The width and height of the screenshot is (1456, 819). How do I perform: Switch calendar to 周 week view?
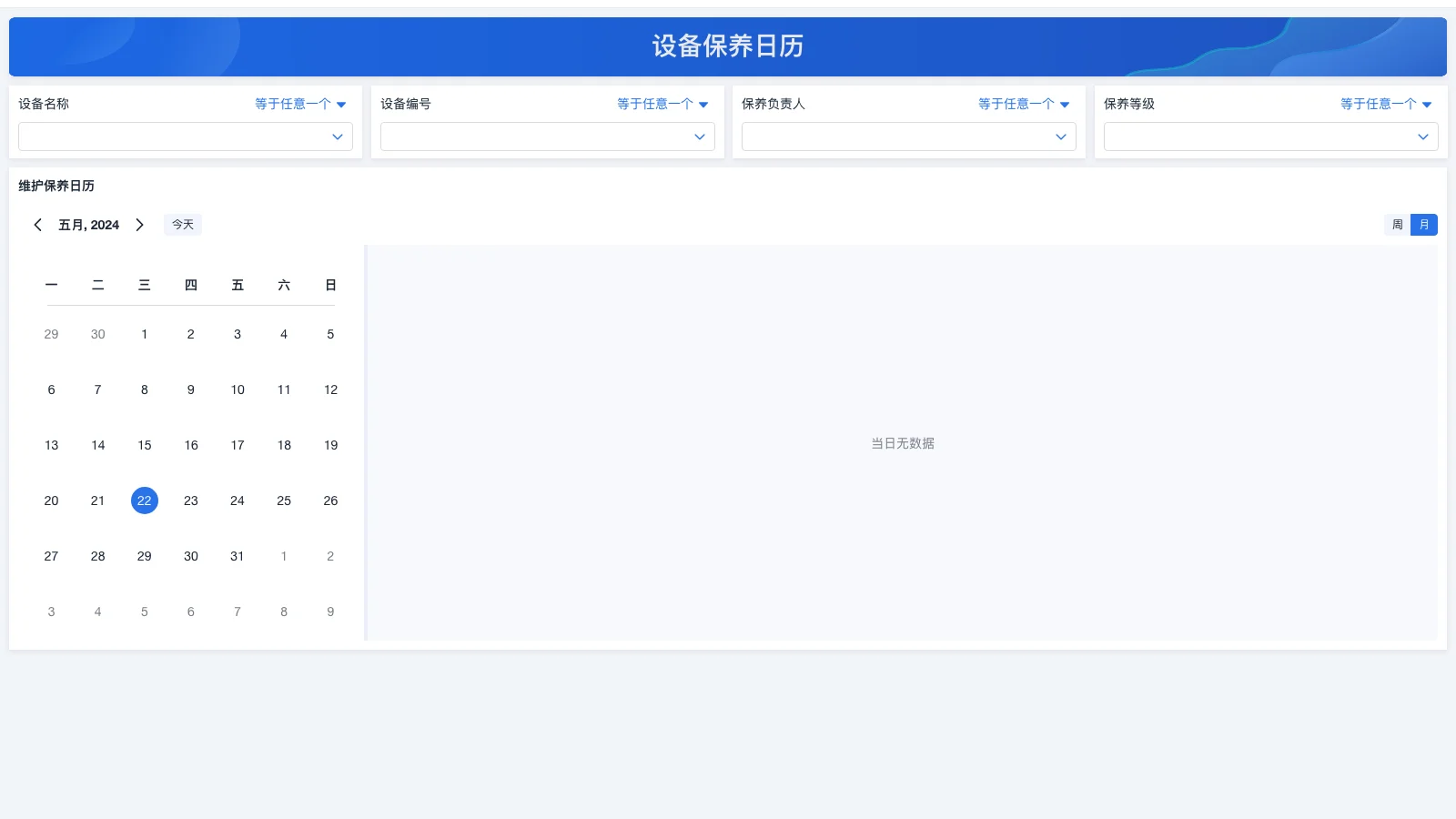coord(1397,225)
